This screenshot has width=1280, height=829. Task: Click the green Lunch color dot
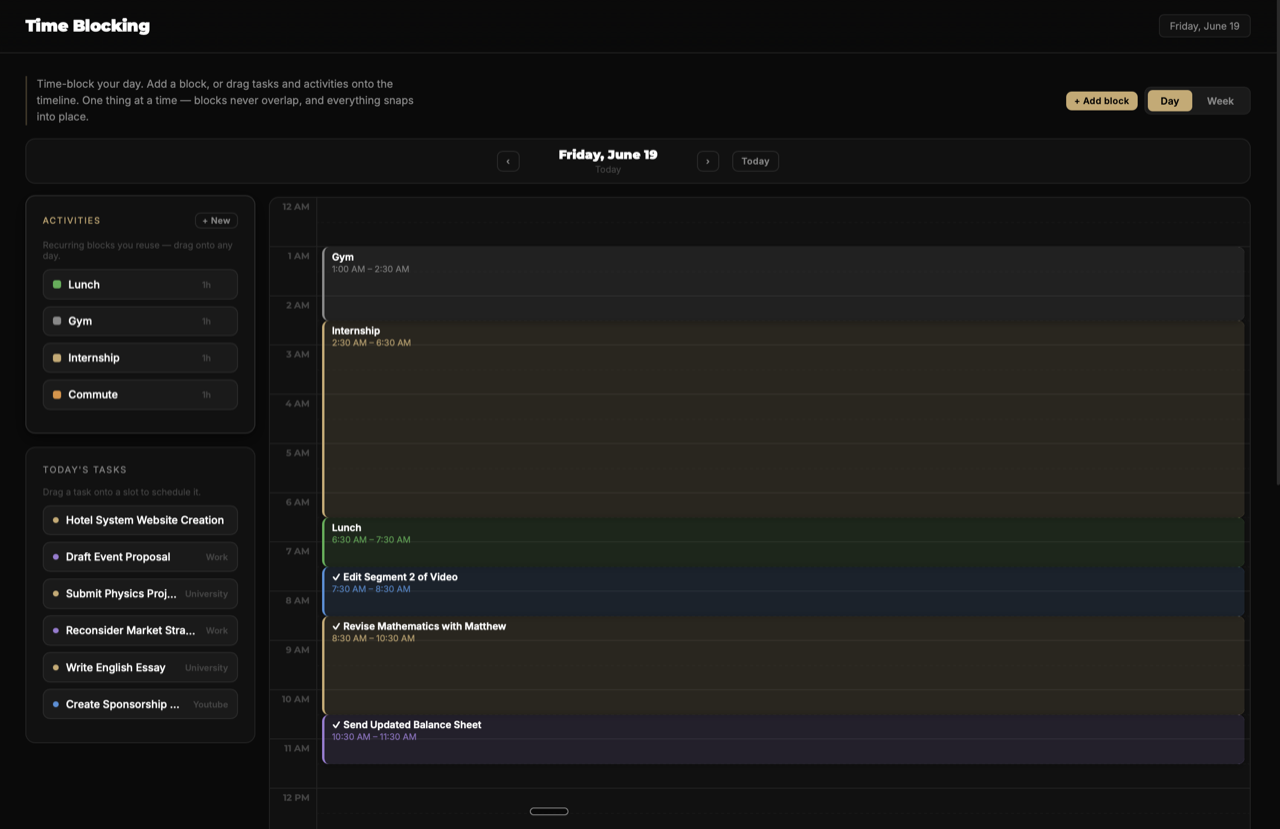click(x=57, y=284)
